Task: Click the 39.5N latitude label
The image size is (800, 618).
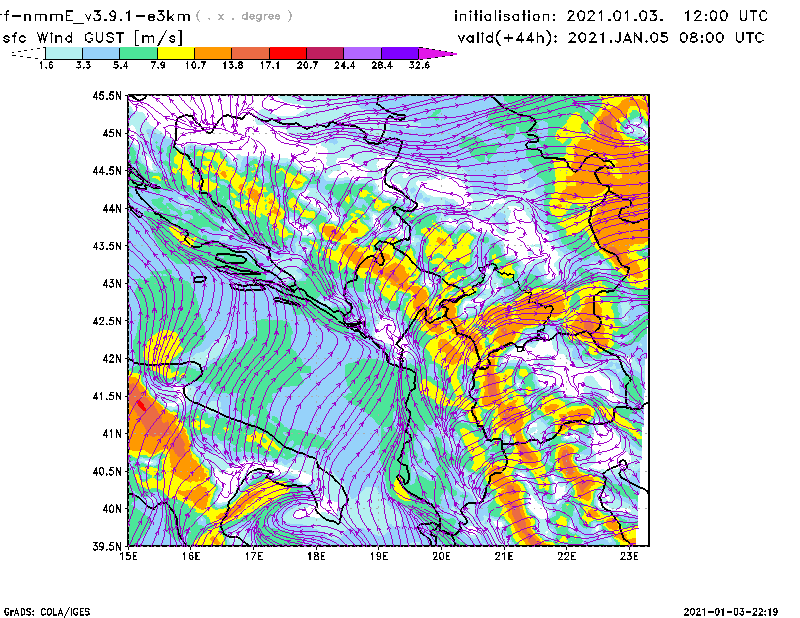Action: (x=107, y=547)
